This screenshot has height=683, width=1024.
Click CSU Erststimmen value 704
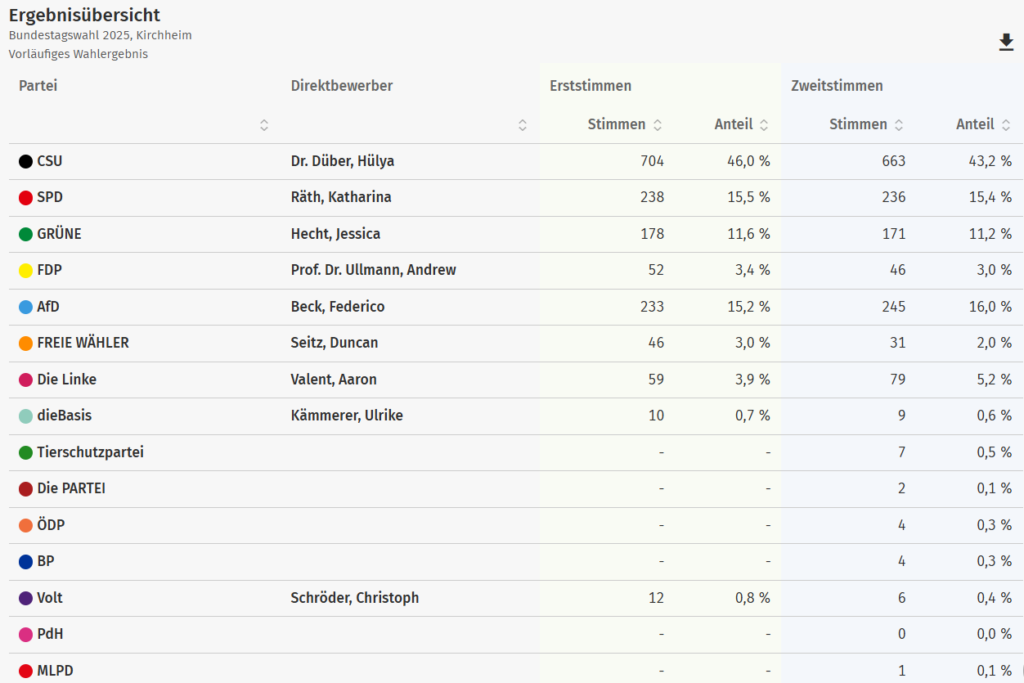pyautogui.click(x=652, y=161)
